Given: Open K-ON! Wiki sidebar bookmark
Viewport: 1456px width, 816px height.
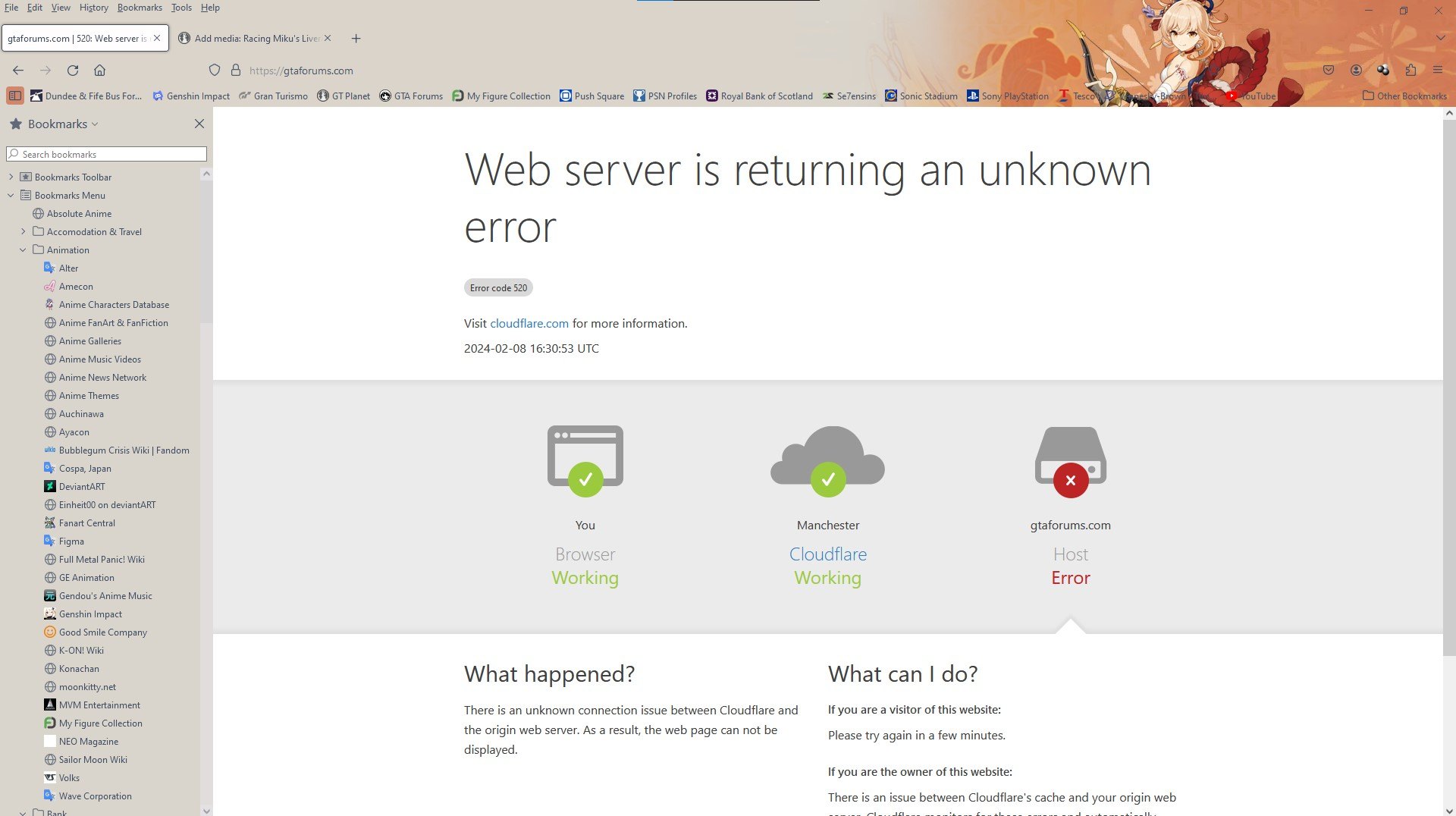Looking at the screenshot, I should tap(81, 650).
